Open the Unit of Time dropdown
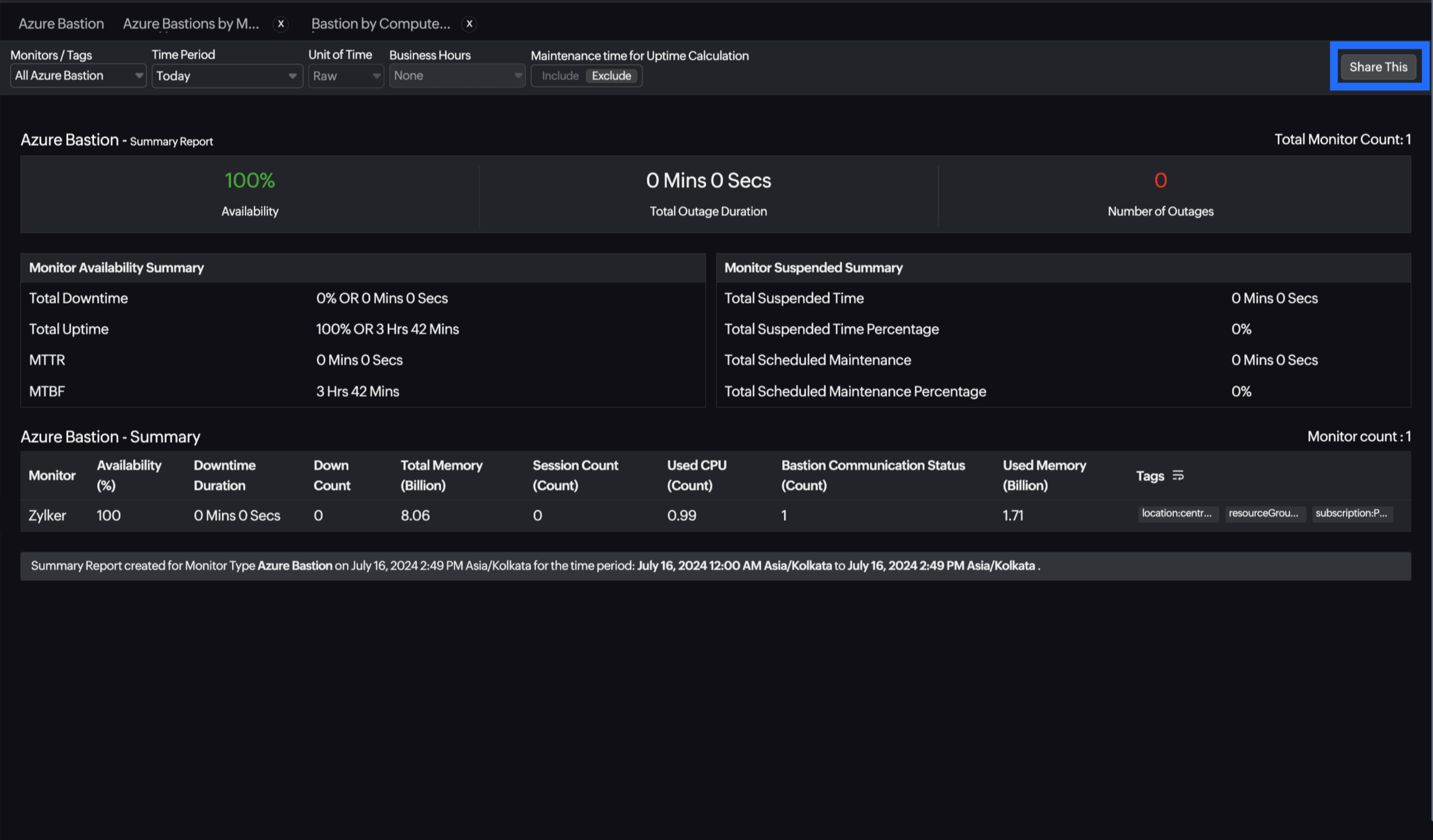The width and height of the screenshot is (1433, 840). pos(346,76)
